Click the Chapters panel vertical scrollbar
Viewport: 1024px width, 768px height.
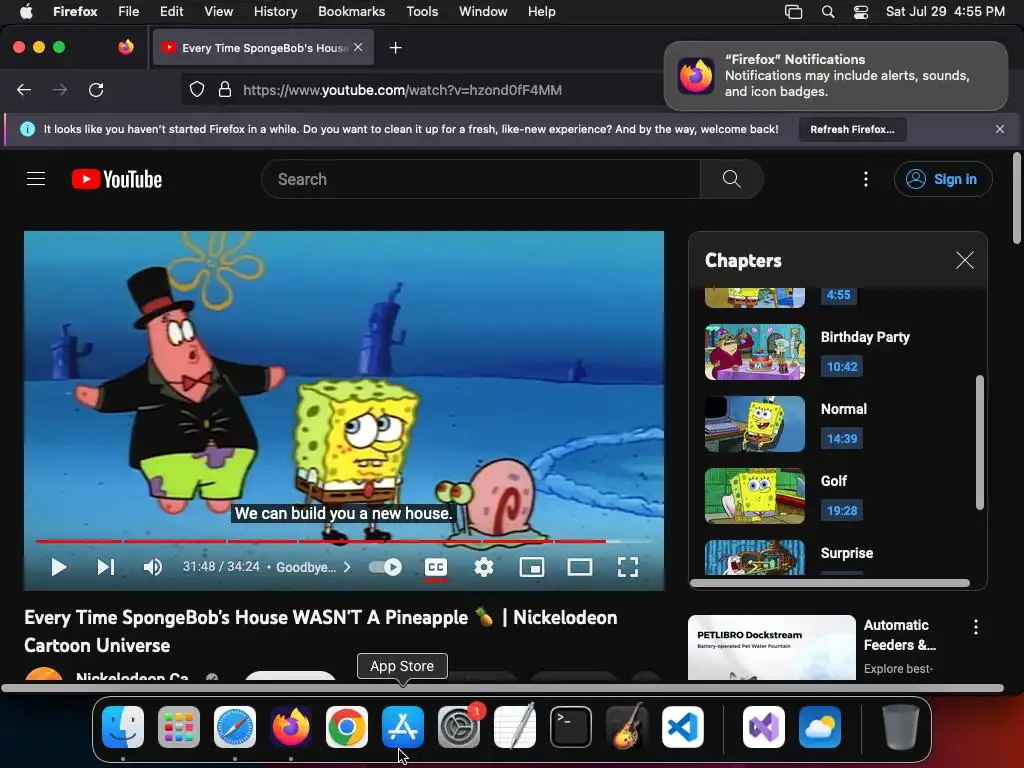coord(980,442)
